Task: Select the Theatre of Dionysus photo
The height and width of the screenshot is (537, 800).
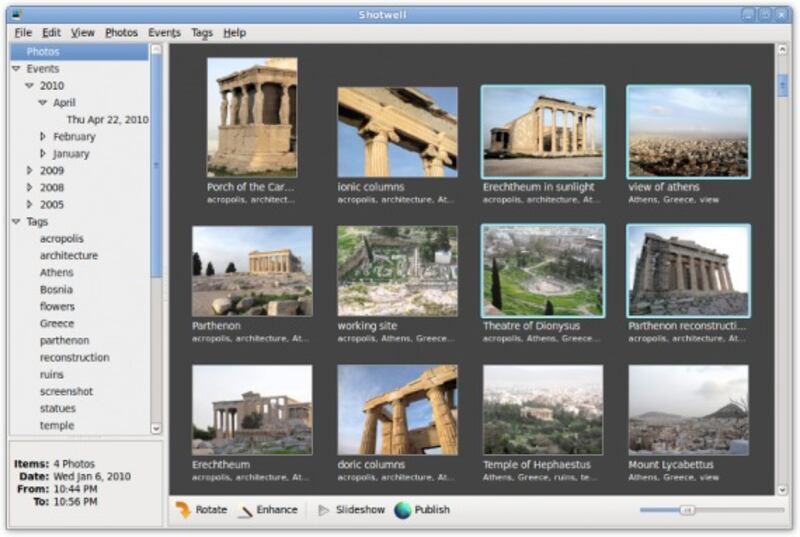Action: [x=543, y=271]
